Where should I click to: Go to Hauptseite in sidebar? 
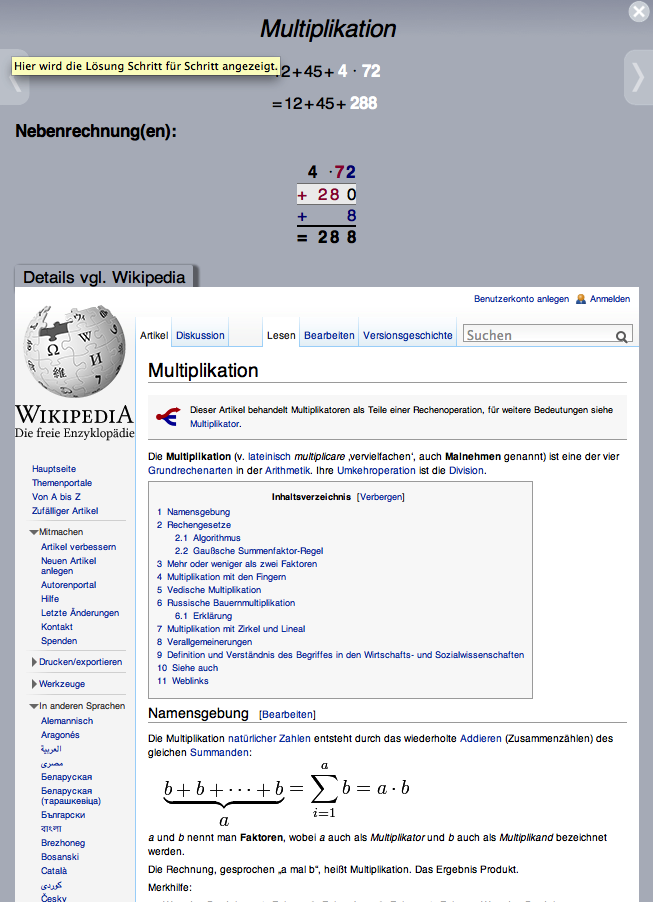tap(54, 469)
